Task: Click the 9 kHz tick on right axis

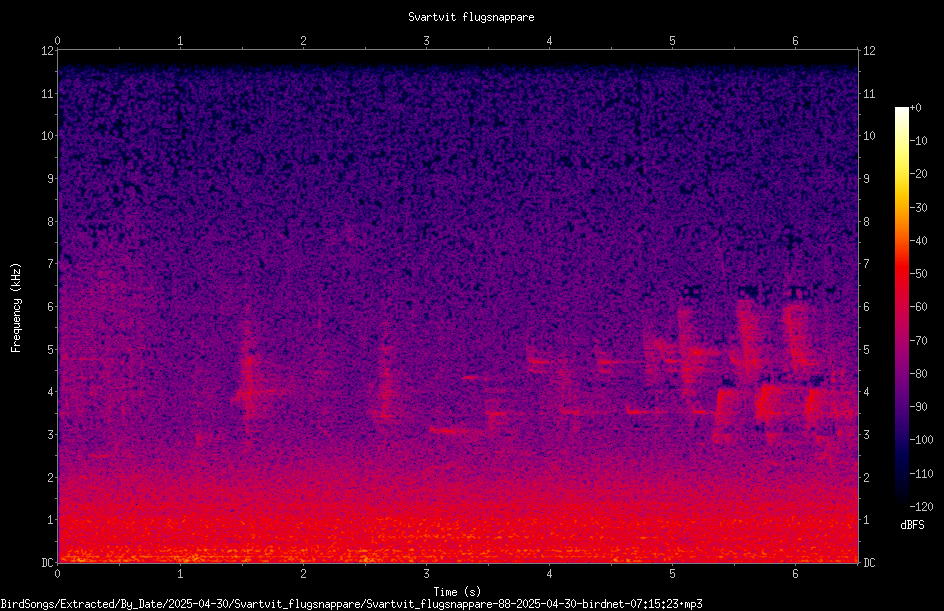Action: (867, 178)
